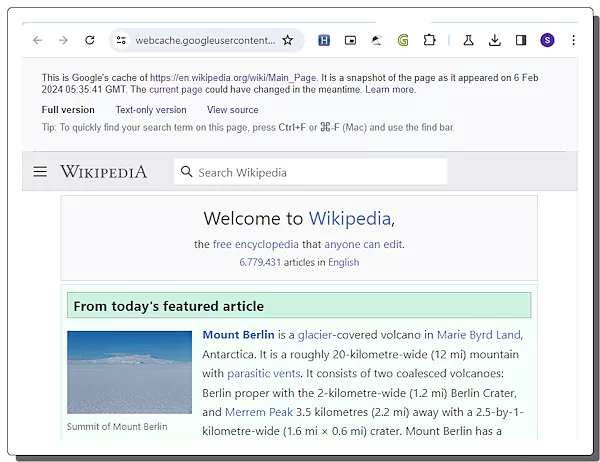Open the Marie Byrd Land link
The image size is (600, 462).
[479, 335]
